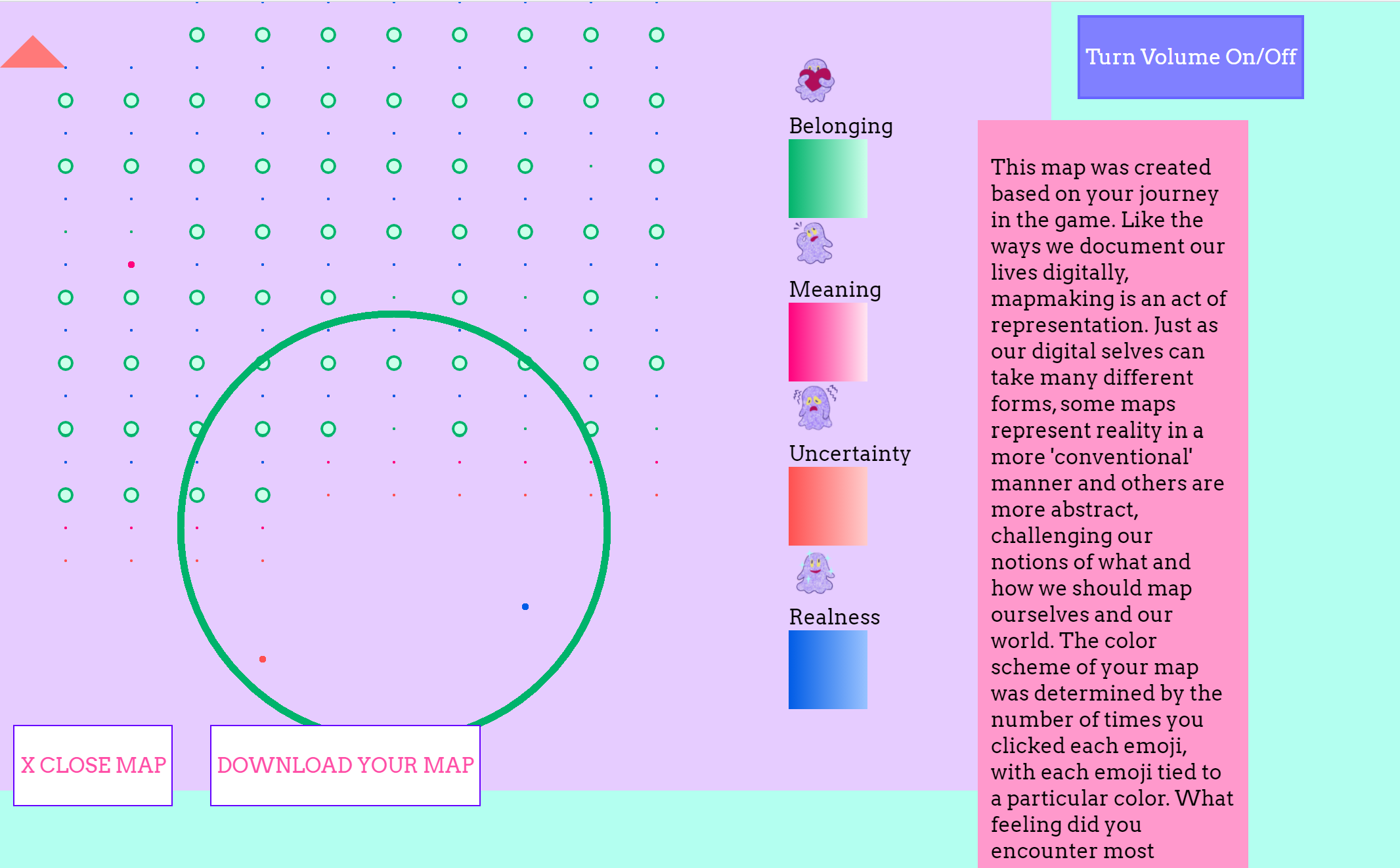Click DOWNLOAD YOUR MAP button
This screenshot has width=1400, height=868.
coord(345,765)
